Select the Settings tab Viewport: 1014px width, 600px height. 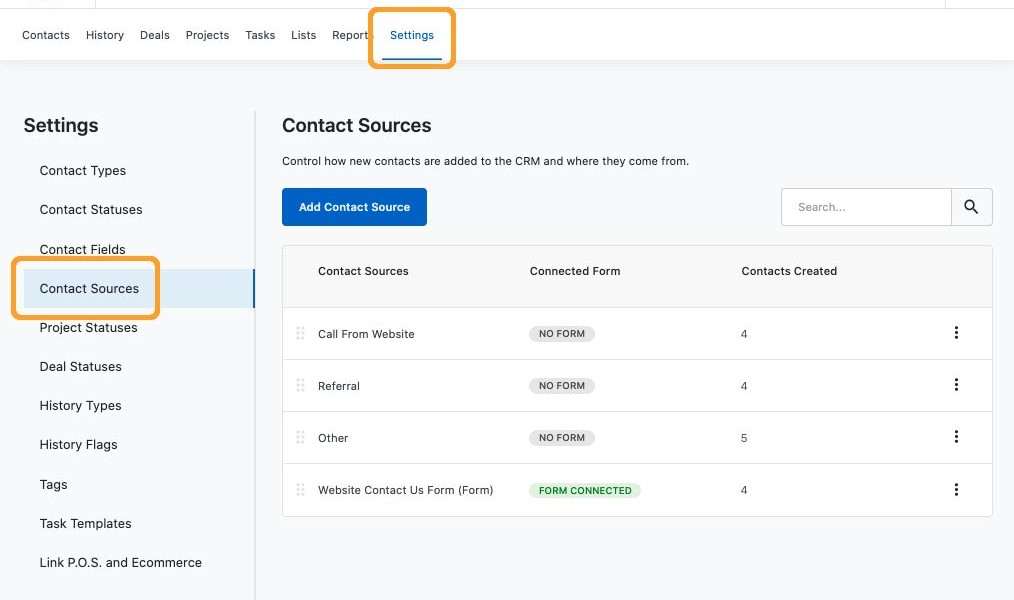(x=412, y=35)
